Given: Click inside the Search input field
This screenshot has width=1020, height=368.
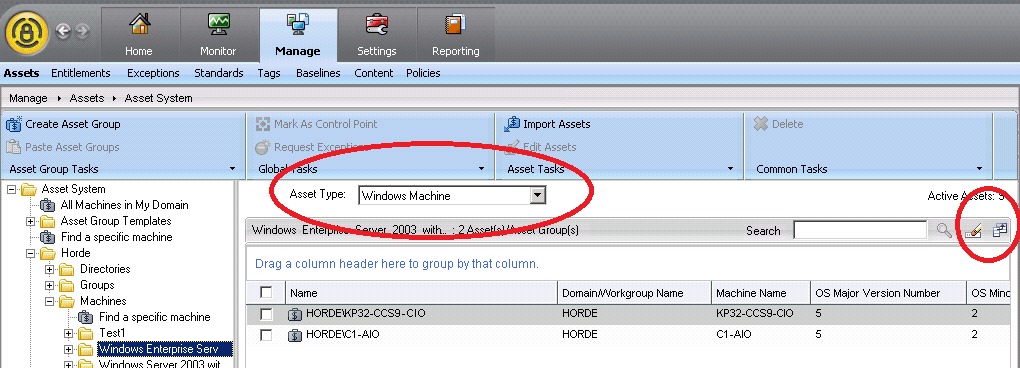Looking at the screenshot, I should [x=860, y=230].
